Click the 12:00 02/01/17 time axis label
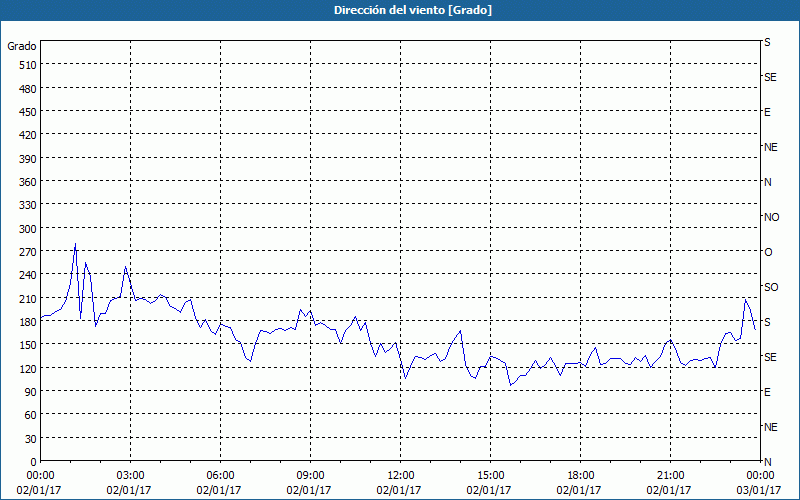Screen dimensions: 800x500 coord(399,483)
